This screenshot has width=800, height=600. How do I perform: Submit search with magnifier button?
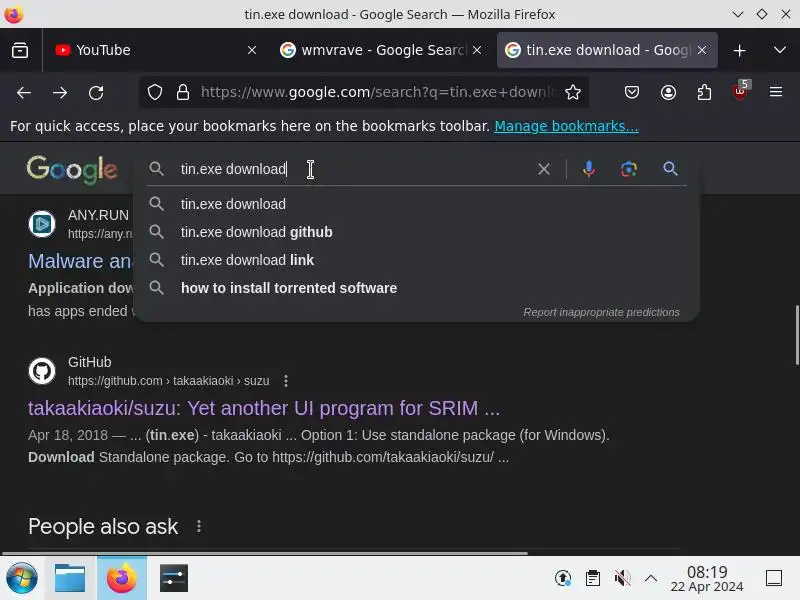[670, 169]
